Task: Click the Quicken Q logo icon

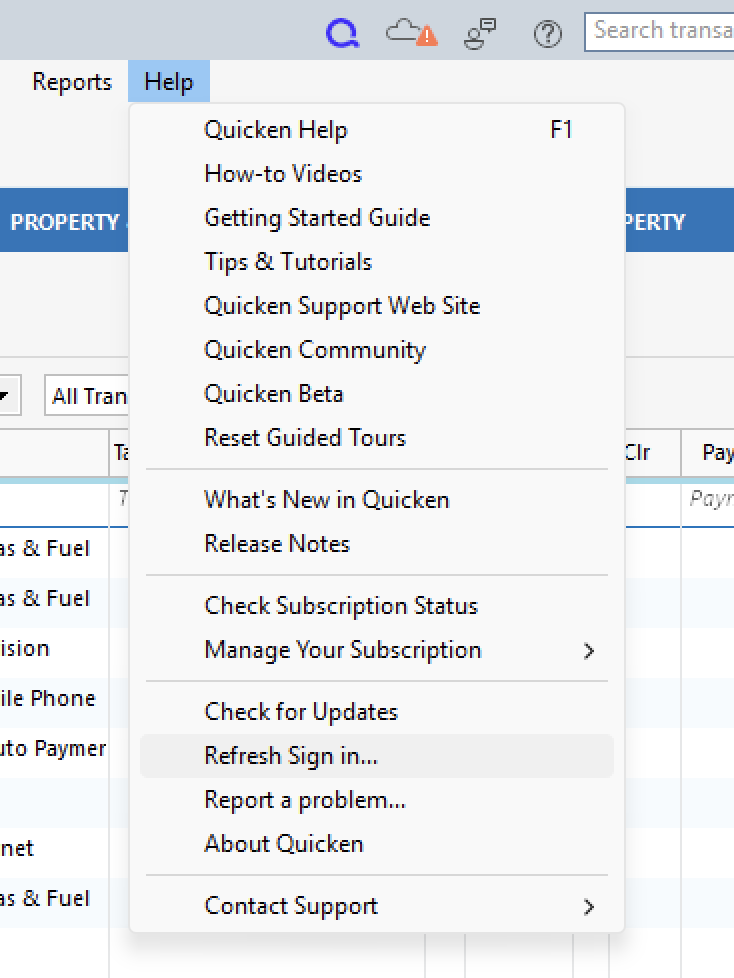Action: click(x=342, y=34)
